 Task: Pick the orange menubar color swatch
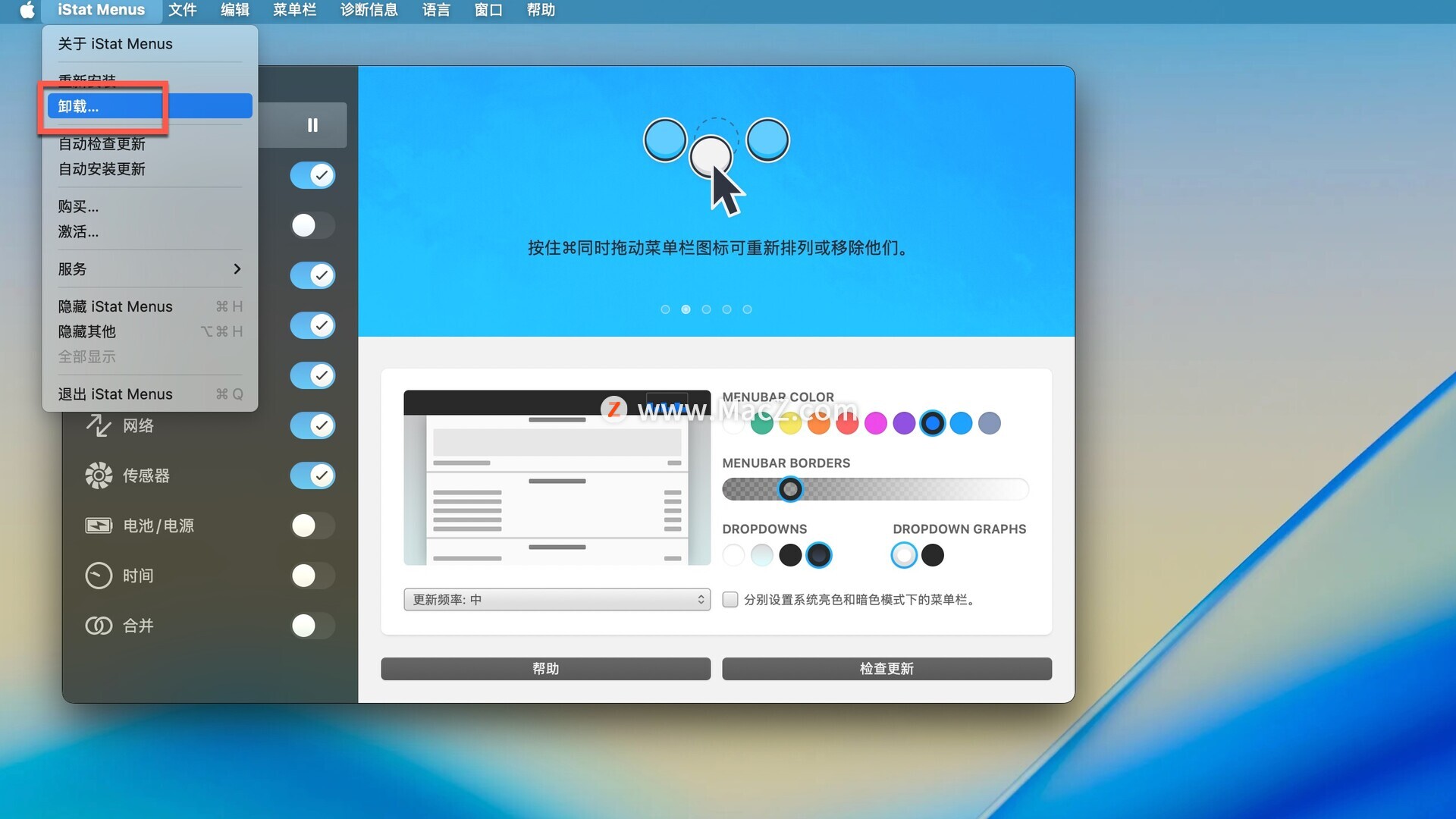tap(818, 423)
